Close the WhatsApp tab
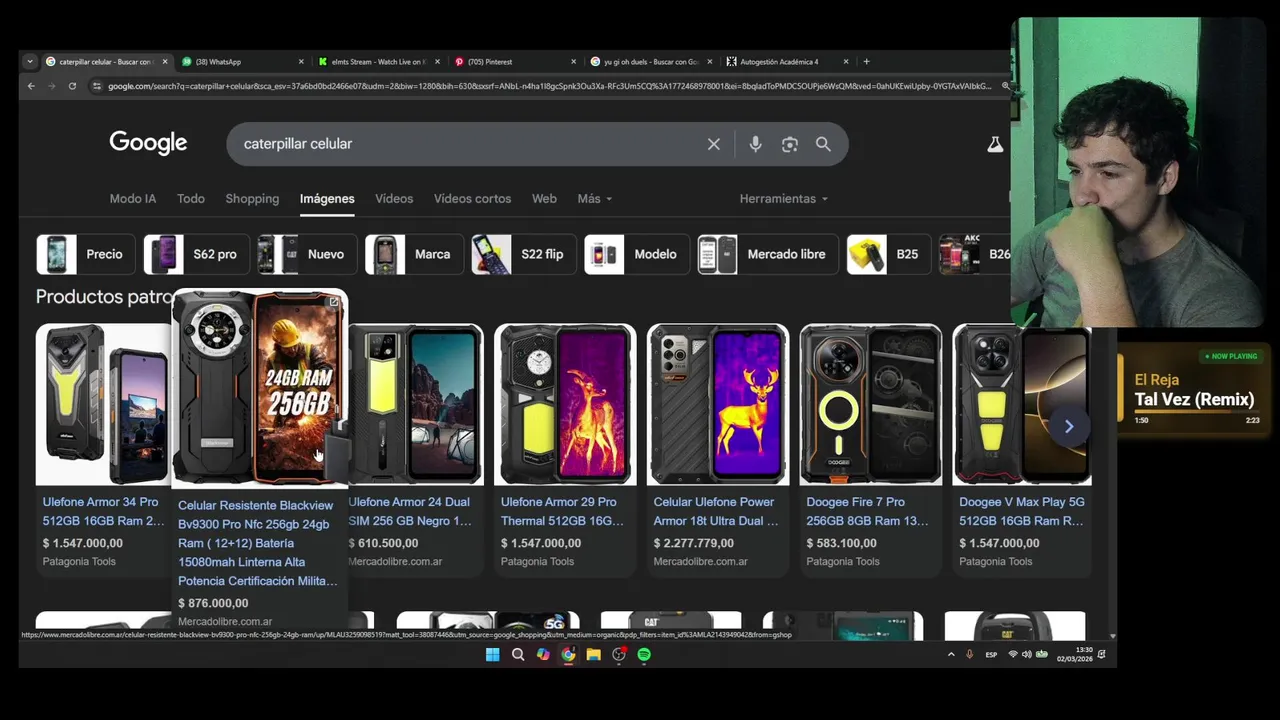This screenshot has width=1280, height=720. tap(301, 62)
